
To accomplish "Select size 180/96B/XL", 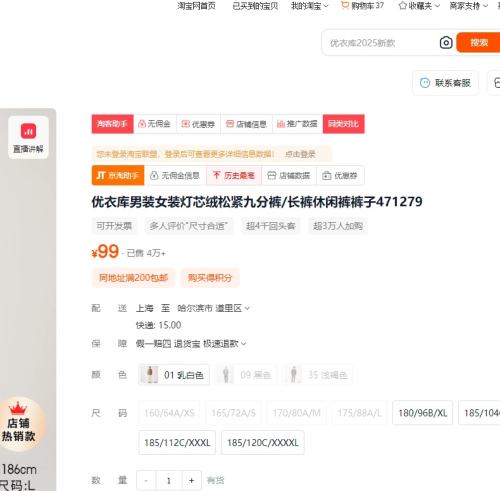I will [x=422, y=413].
